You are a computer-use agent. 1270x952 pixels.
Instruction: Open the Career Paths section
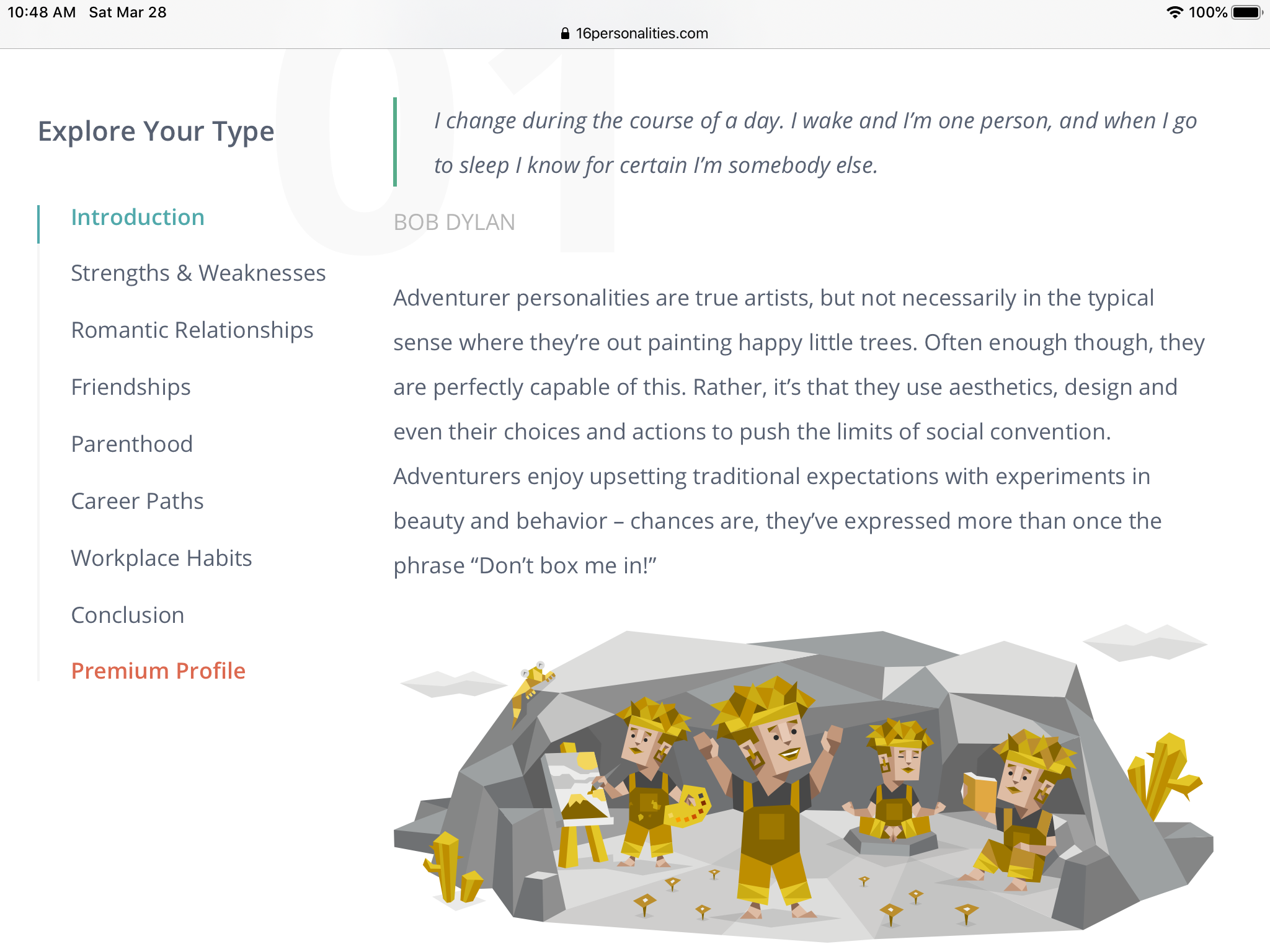point(138,501)
